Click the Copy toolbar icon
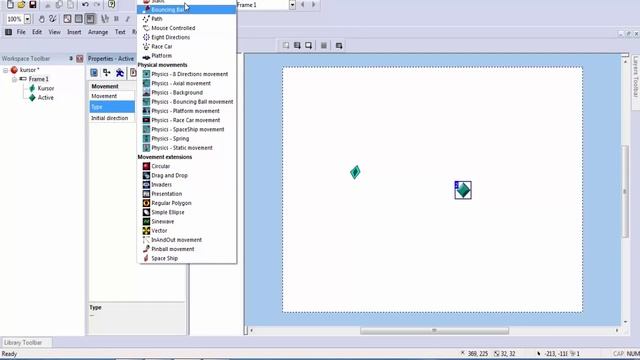The width and height of the screenshot is (640, 360). point(59,4)
